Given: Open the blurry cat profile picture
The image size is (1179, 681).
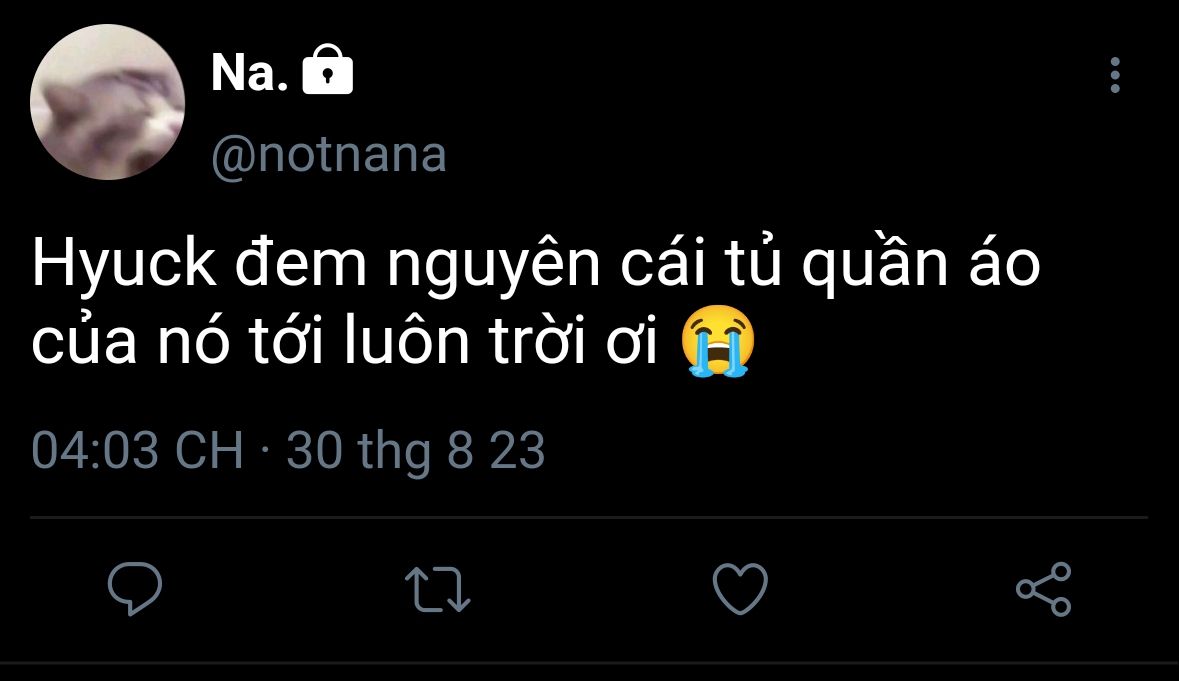Looking at the screenshot, I should (x=108, y=102).
